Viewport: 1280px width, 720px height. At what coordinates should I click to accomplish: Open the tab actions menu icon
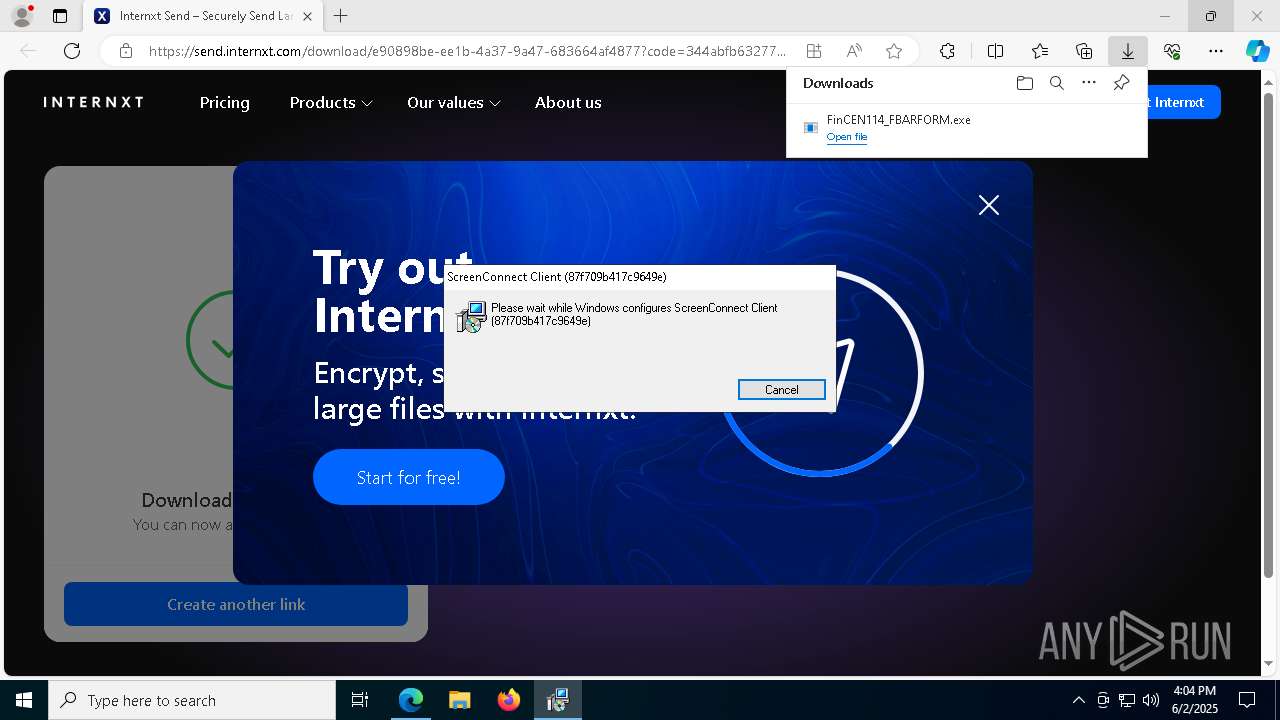pyautogui.click(x=60, y=16)
